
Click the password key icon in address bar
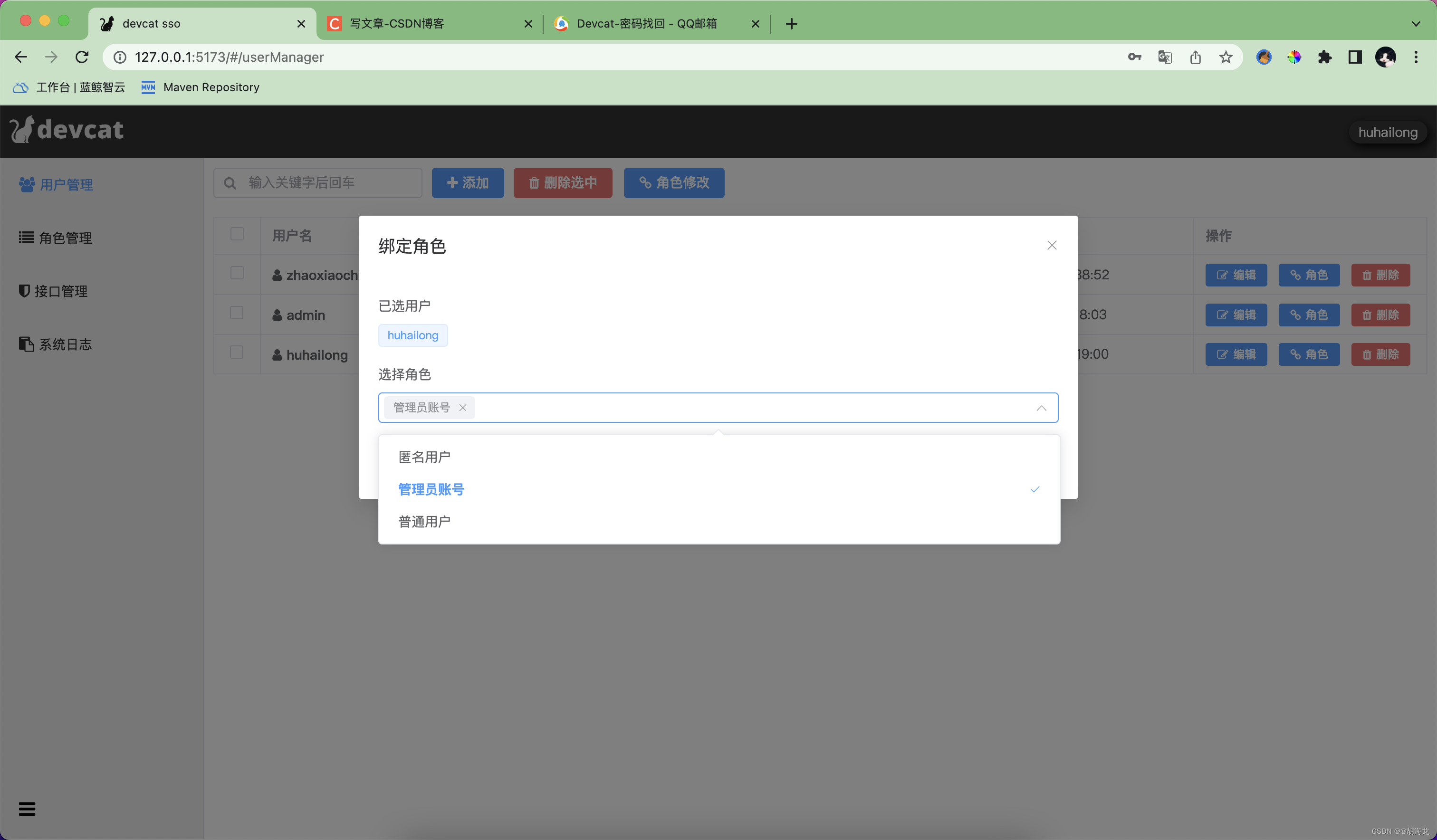[1134, 57]
